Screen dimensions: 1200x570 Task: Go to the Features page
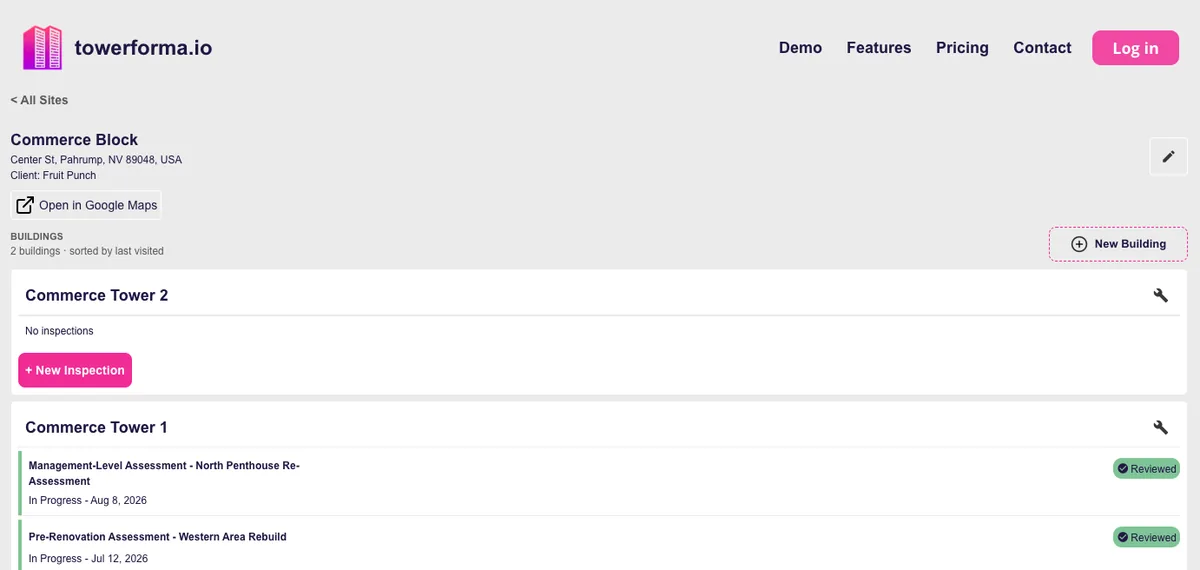coord(879,48)
